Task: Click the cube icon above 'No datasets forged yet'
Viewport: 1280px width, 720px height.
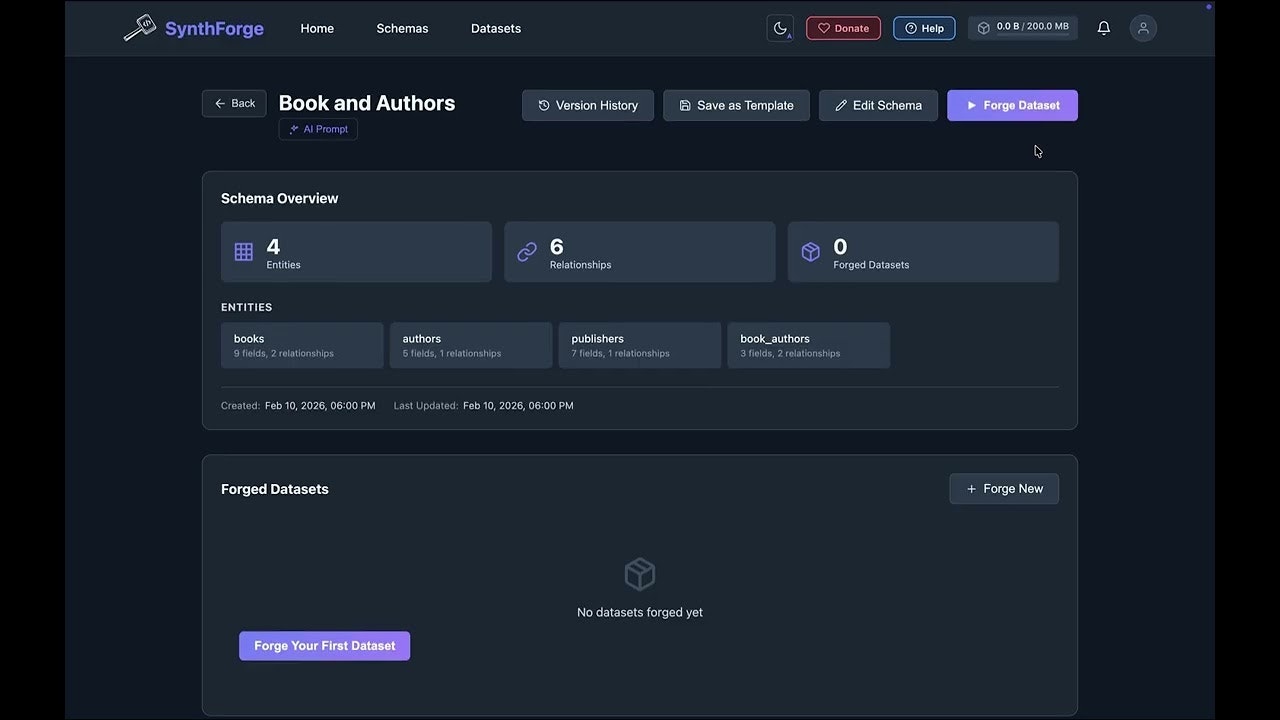Action: 639,574
